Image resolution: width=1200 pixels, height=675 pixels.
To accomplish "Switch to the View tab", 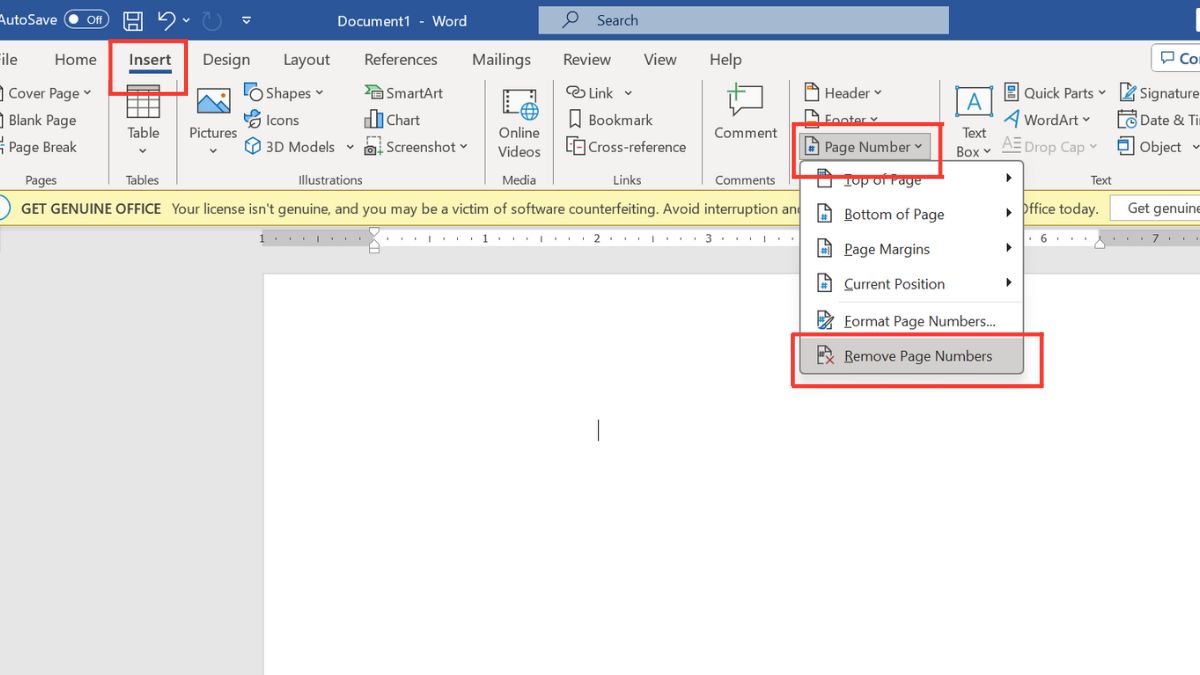I will 660,59.
